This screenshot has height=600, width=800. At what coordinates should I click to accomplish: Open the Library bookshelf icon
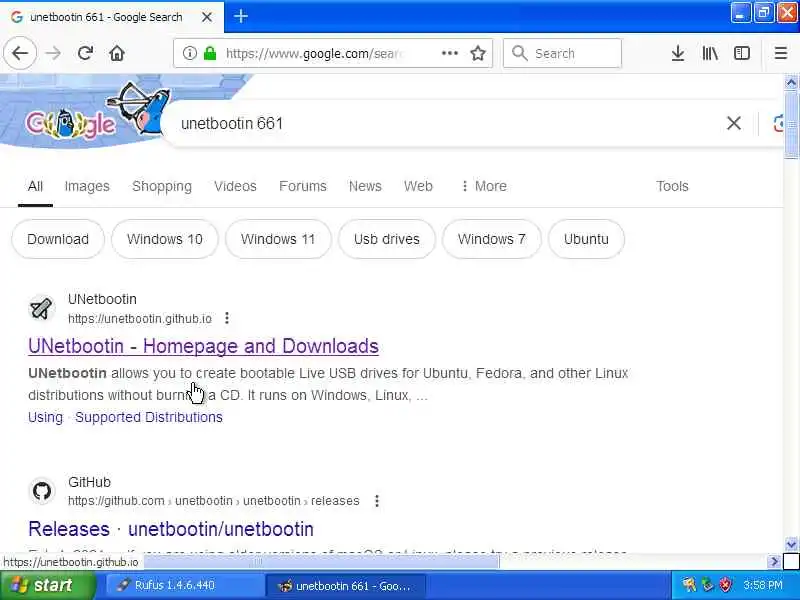coord(710,53)
